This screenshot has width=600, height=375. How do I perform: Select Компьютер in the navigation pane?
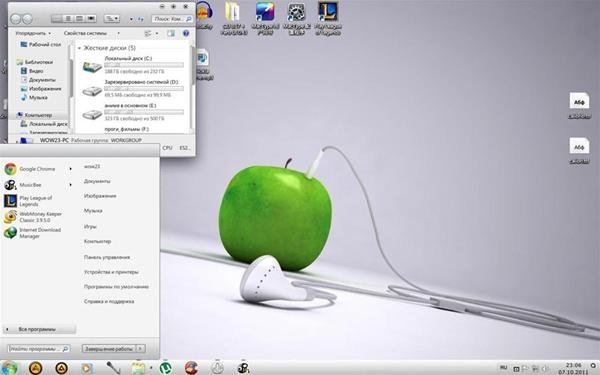(x=34, y=115)
